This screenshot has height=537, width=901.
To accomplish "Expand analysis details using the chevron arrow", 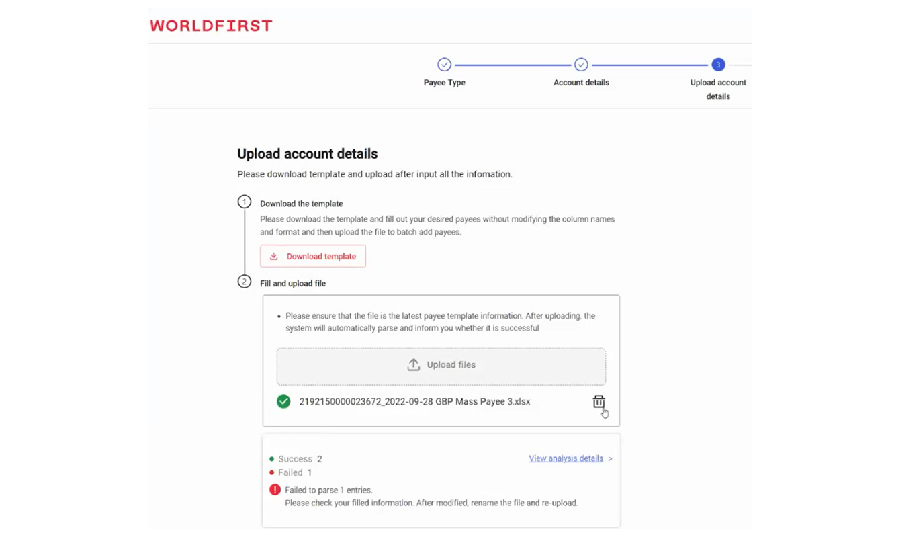I will [x=611, y=459].
